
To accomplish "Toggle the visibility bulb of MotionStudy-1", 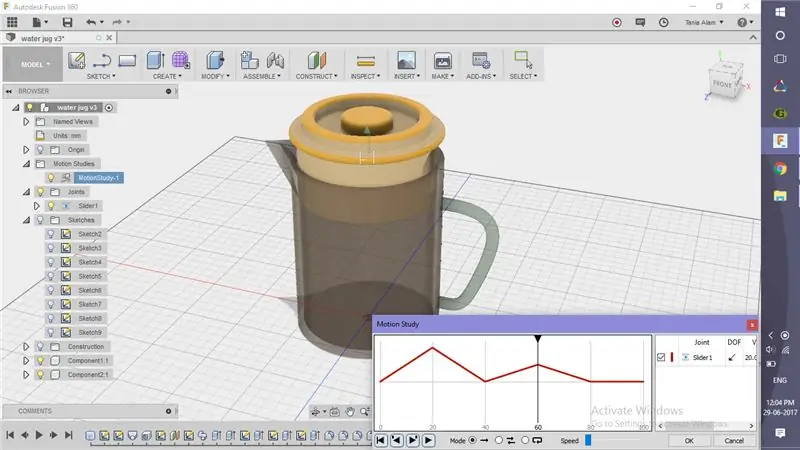I will coord(51,178).
